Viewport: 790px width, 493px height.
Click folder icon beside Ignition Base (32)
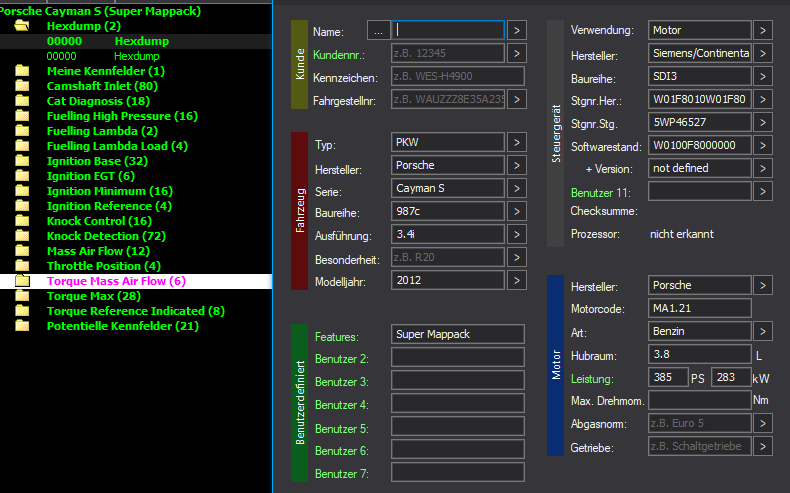point(22,161)
